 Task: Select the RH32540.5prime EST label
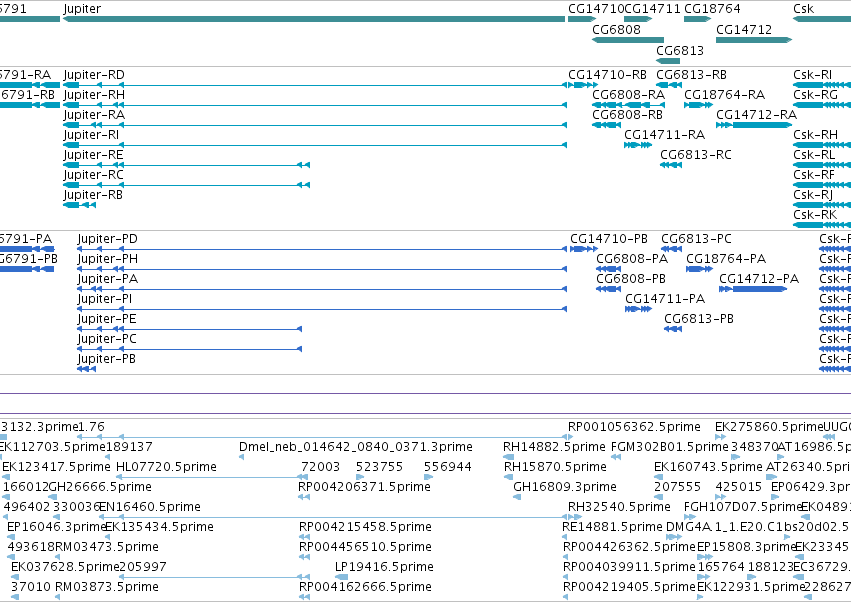[619, 508]
